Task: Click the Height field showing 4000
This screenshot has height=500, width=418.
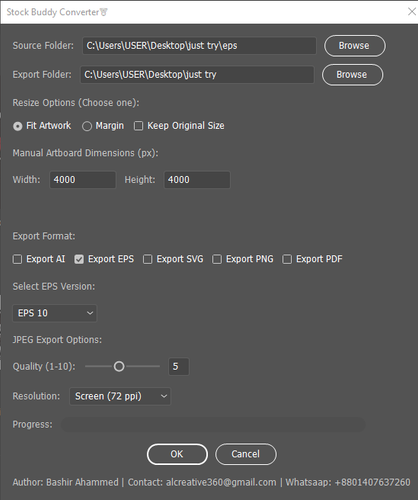Action: (x=197, y=180)
